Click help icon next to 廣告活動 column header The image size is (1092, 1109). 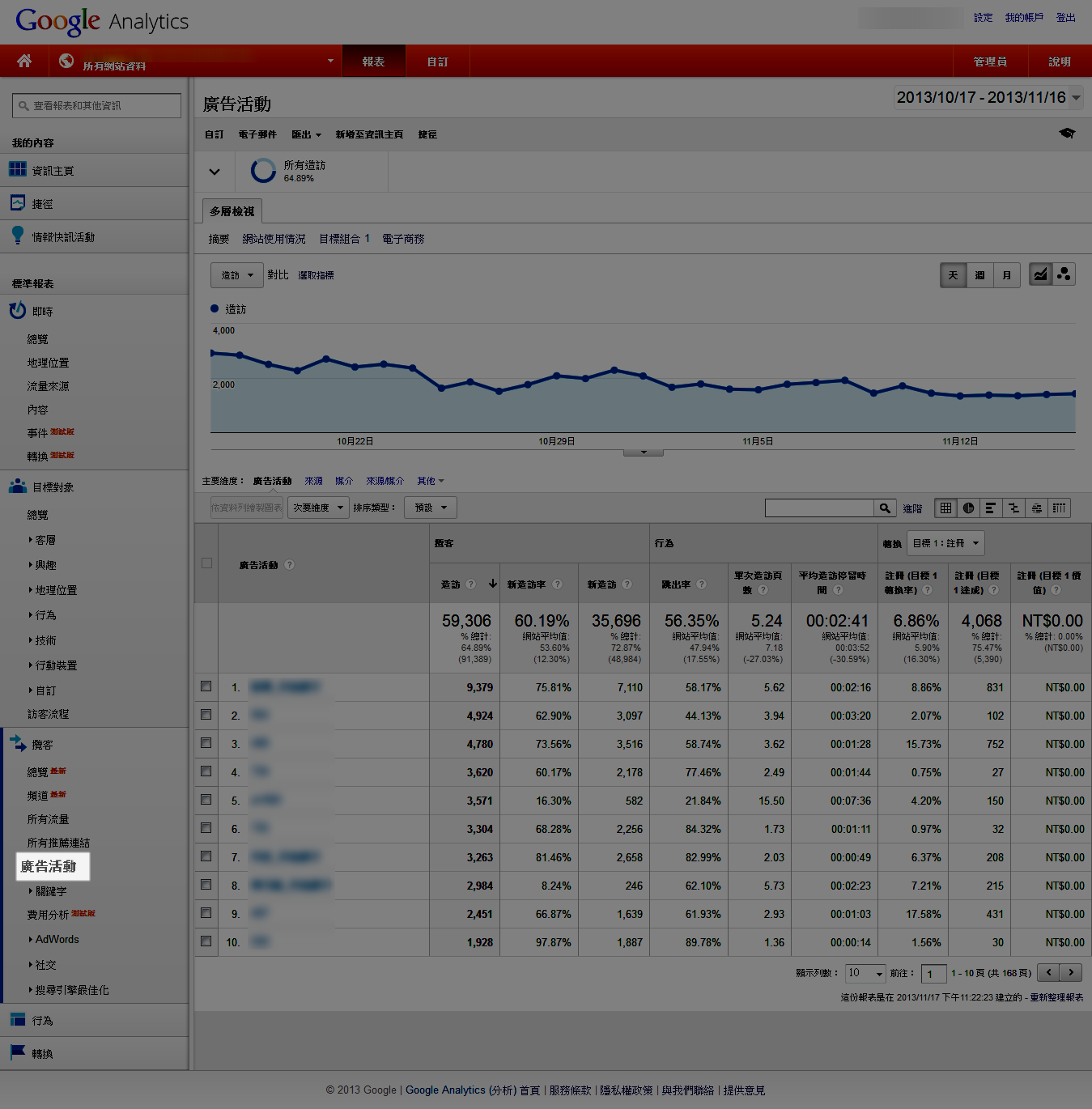click(x=289, y=564)
